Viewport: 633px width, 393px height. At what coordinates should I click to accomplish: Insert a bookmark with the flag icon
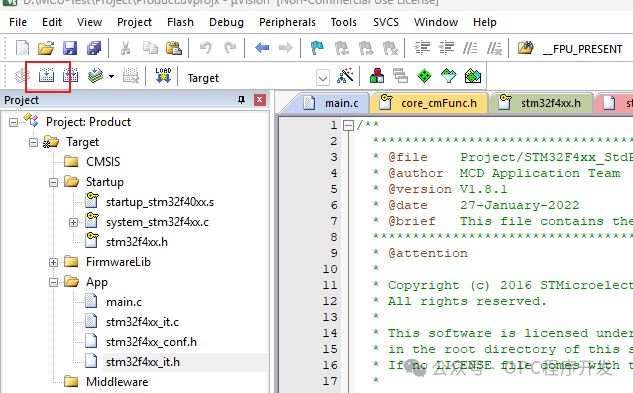click(x=317, y=48)
